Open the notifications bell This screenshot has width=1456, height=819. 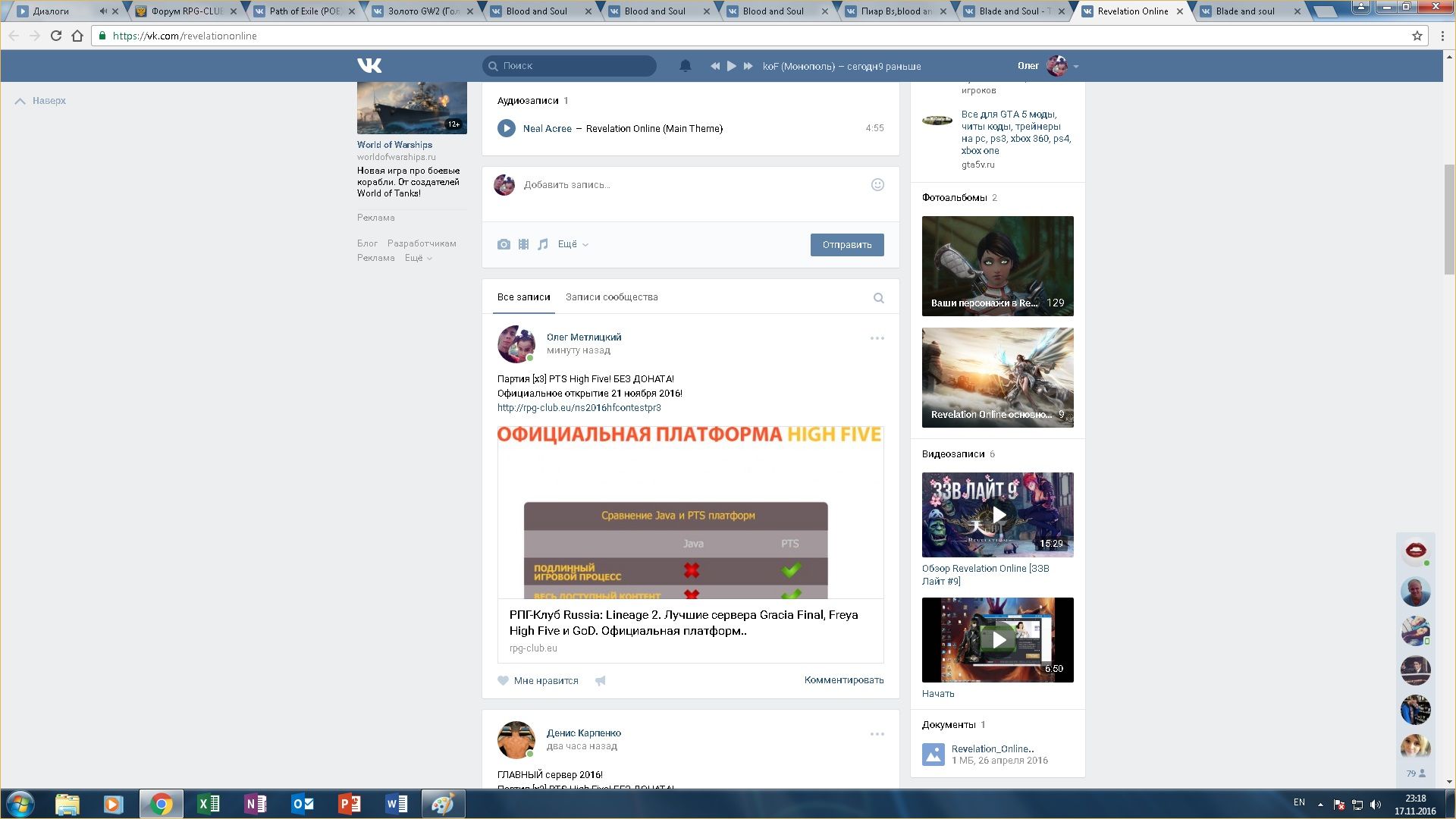685,66
